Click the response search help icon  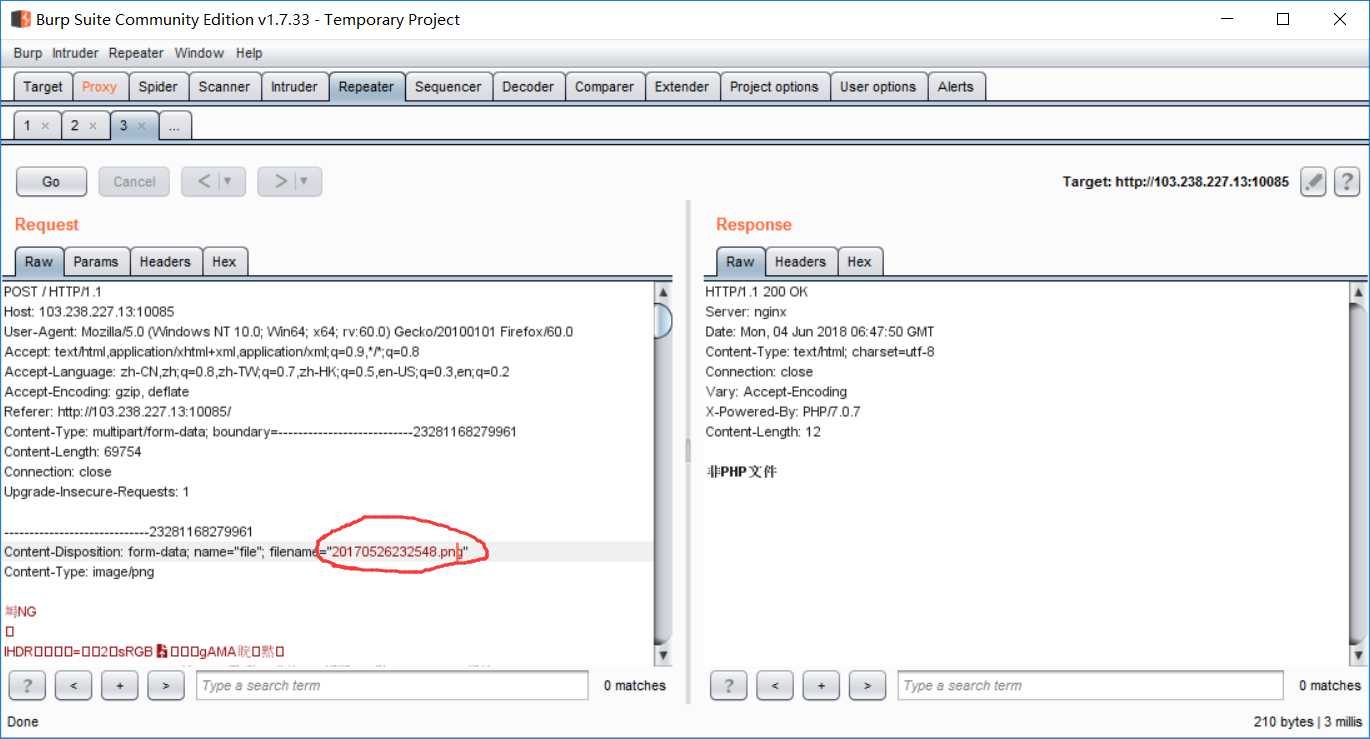(729, 685)
